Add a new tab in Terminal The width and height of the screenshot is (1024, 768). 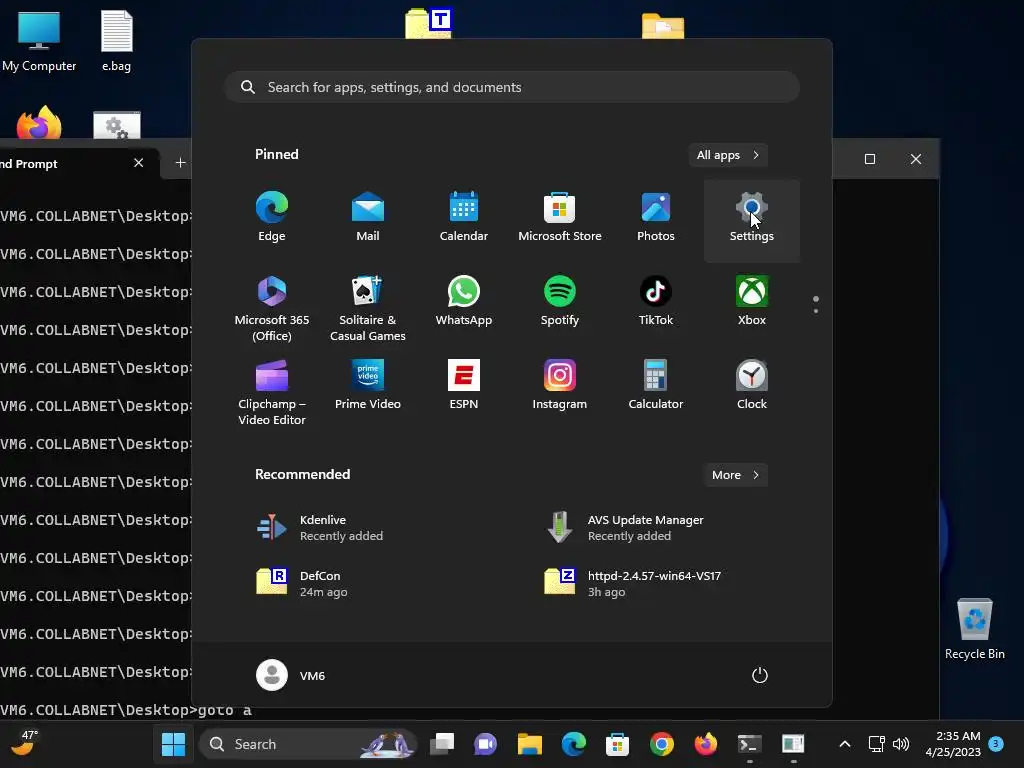tap(180, 163)
